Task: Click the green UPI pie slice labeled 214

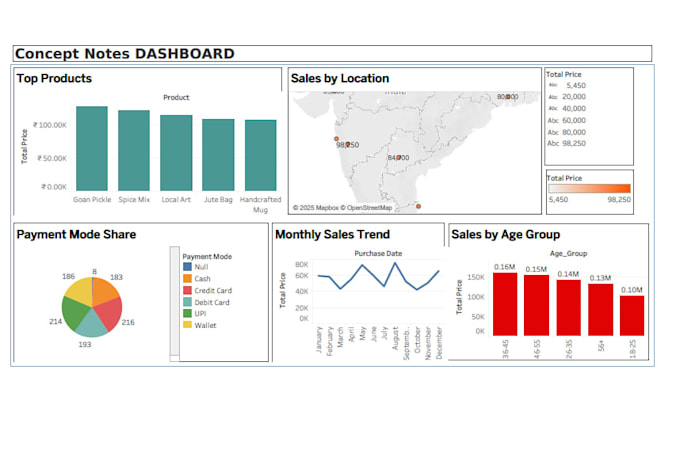Action: click(75, 312)
